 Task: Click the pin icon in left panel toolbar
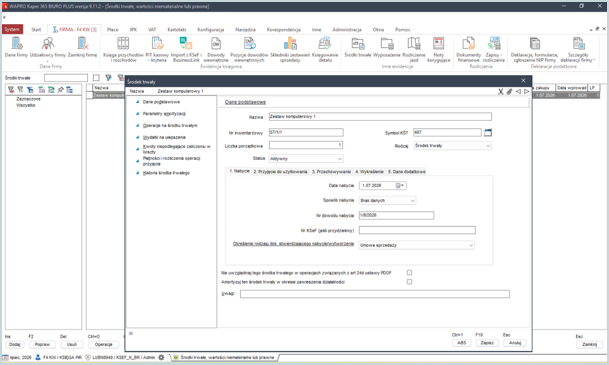pos(60,90)
